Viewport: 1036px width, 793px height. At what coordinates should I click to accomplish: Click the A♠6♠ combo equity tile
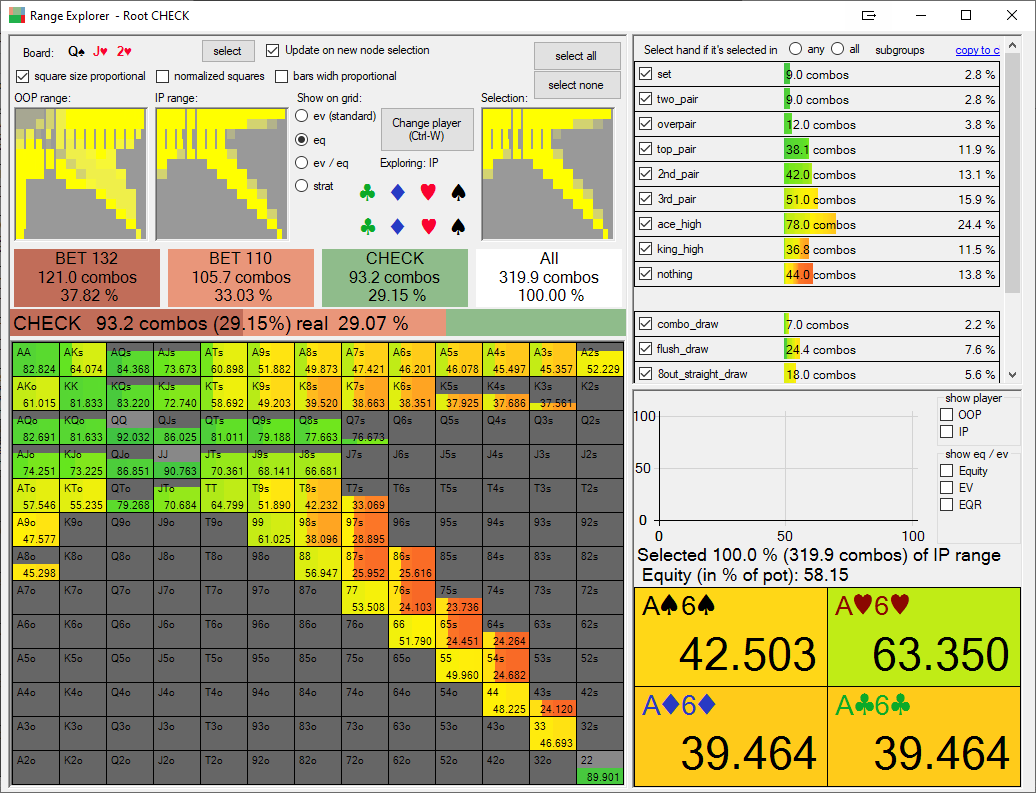tap(731, 637)
